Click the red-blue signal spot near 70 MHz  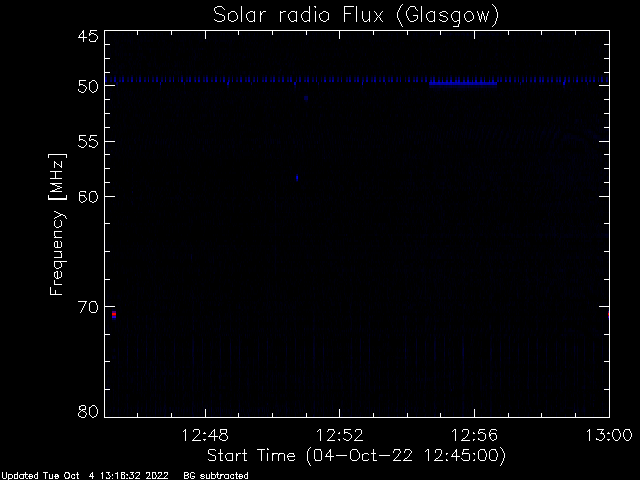[x=114, y=315]
